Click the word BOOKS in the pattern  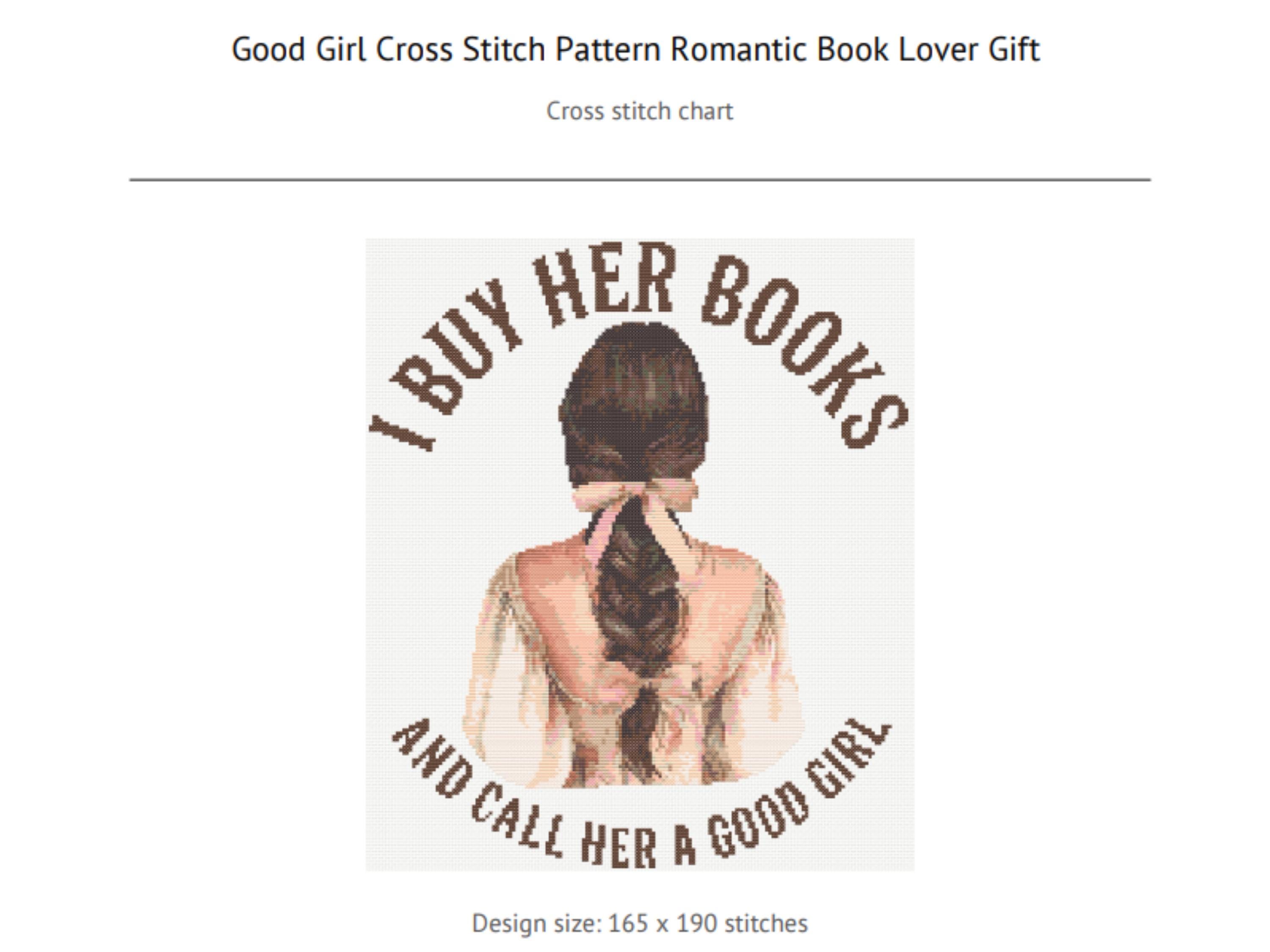[804, 350]
